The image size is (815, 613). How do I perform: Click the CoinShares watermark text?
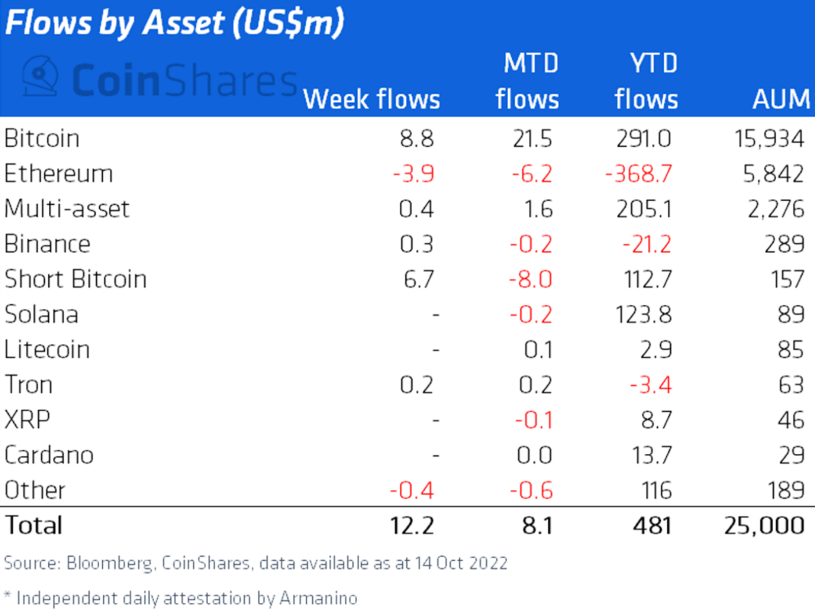pyautogui.click(x=185, y=78)
